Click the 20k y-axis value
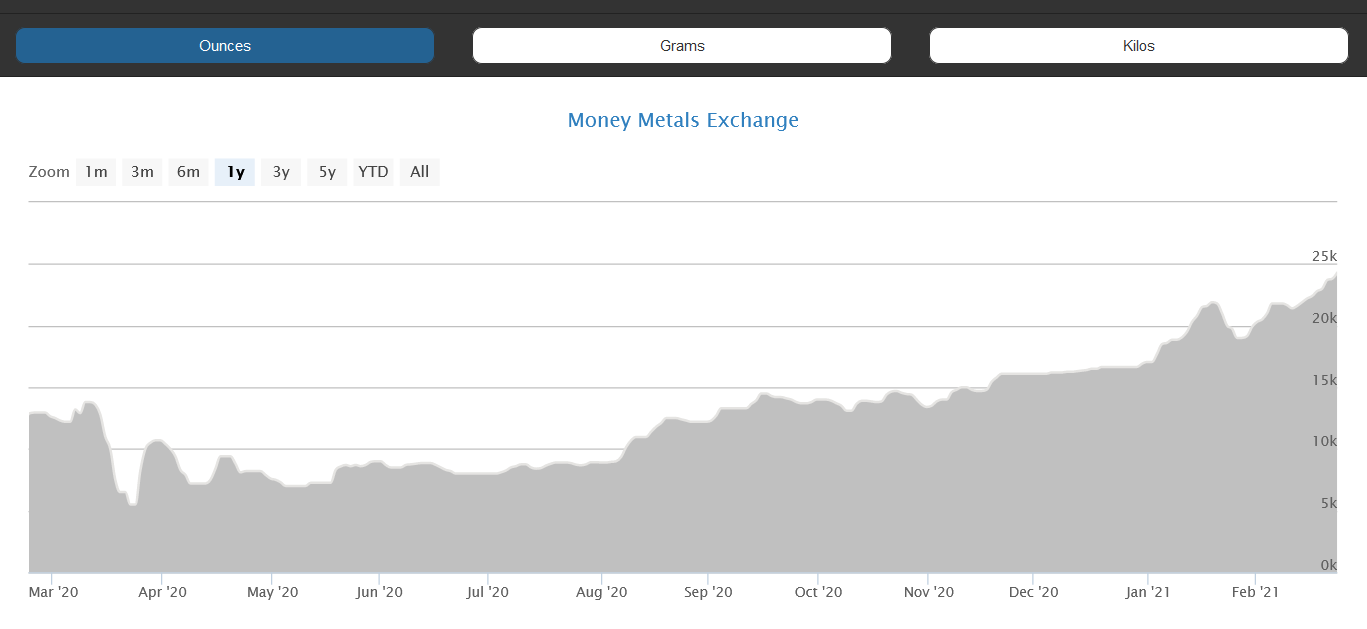1367x629 pixels. pos(1324,318)
